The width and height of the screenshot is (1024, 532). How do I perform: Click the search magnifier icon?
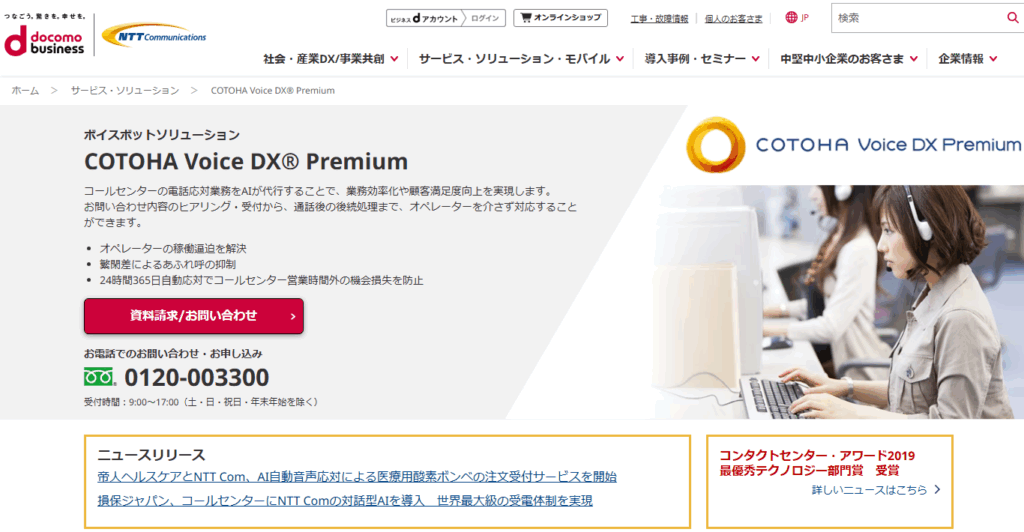pos(1012,18)
